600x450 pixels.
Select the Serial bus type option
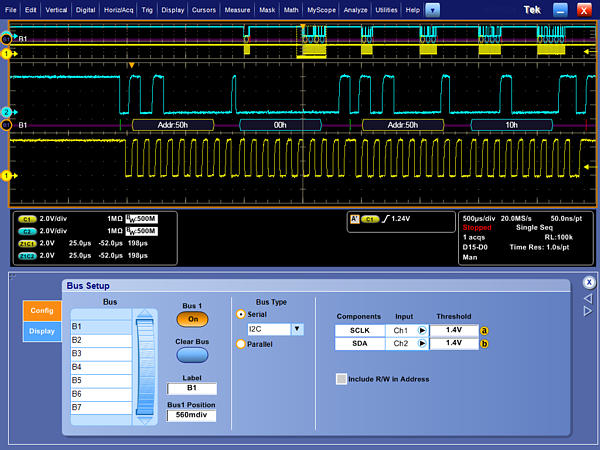click(240, 313)
